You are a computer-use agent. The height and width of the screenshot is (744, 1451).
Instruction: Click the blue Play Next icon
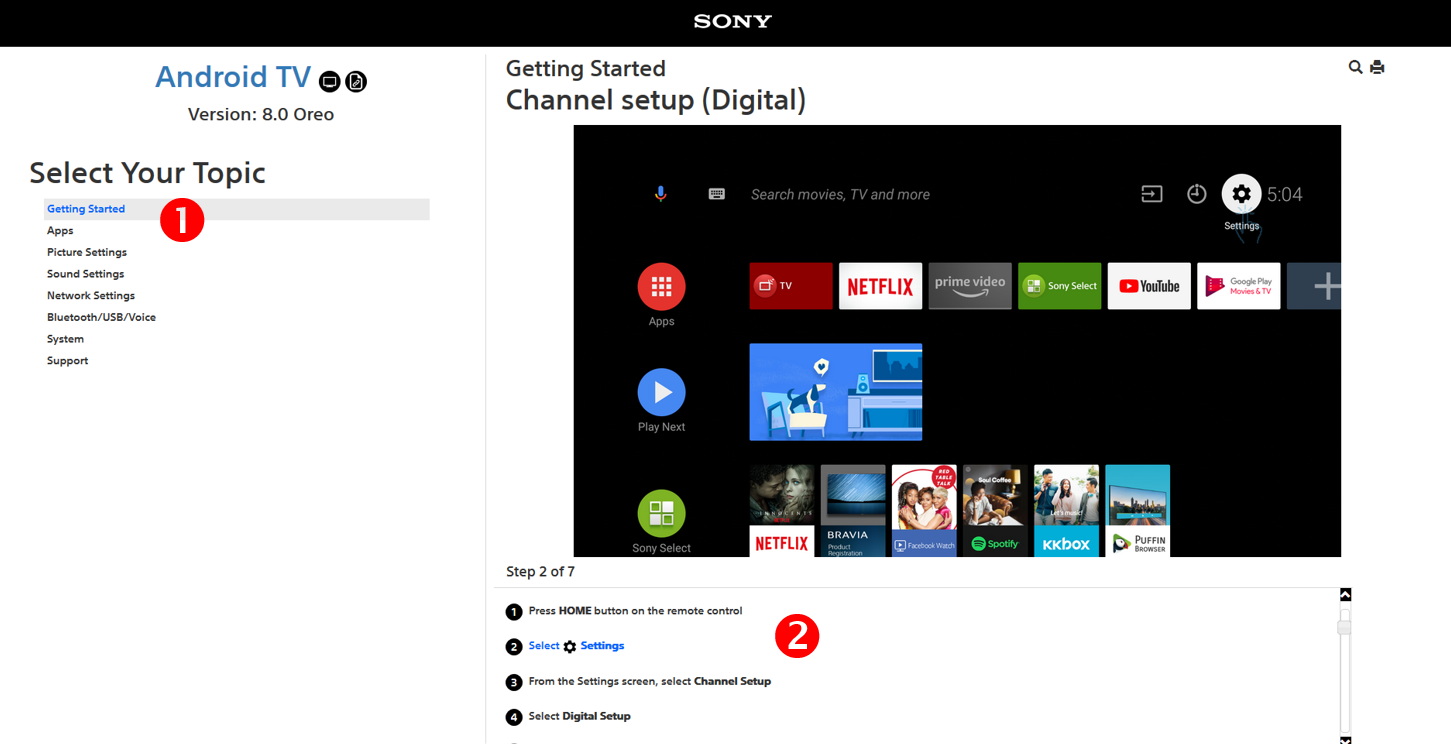pyautogui.click(x=661, y=393)
